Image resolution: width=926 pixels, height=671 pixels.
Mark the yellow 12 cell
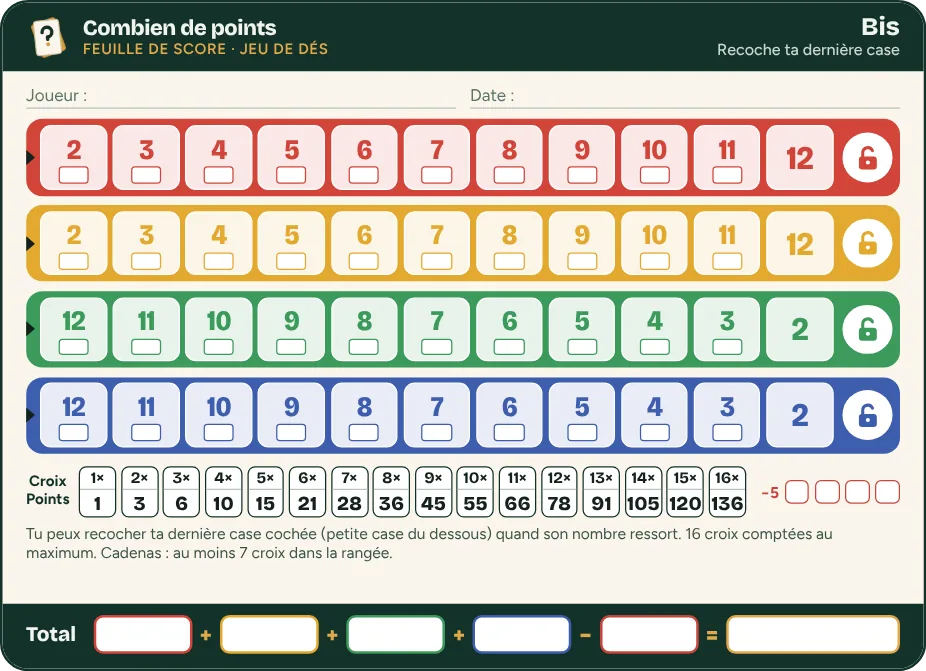[x=800, y=243]
